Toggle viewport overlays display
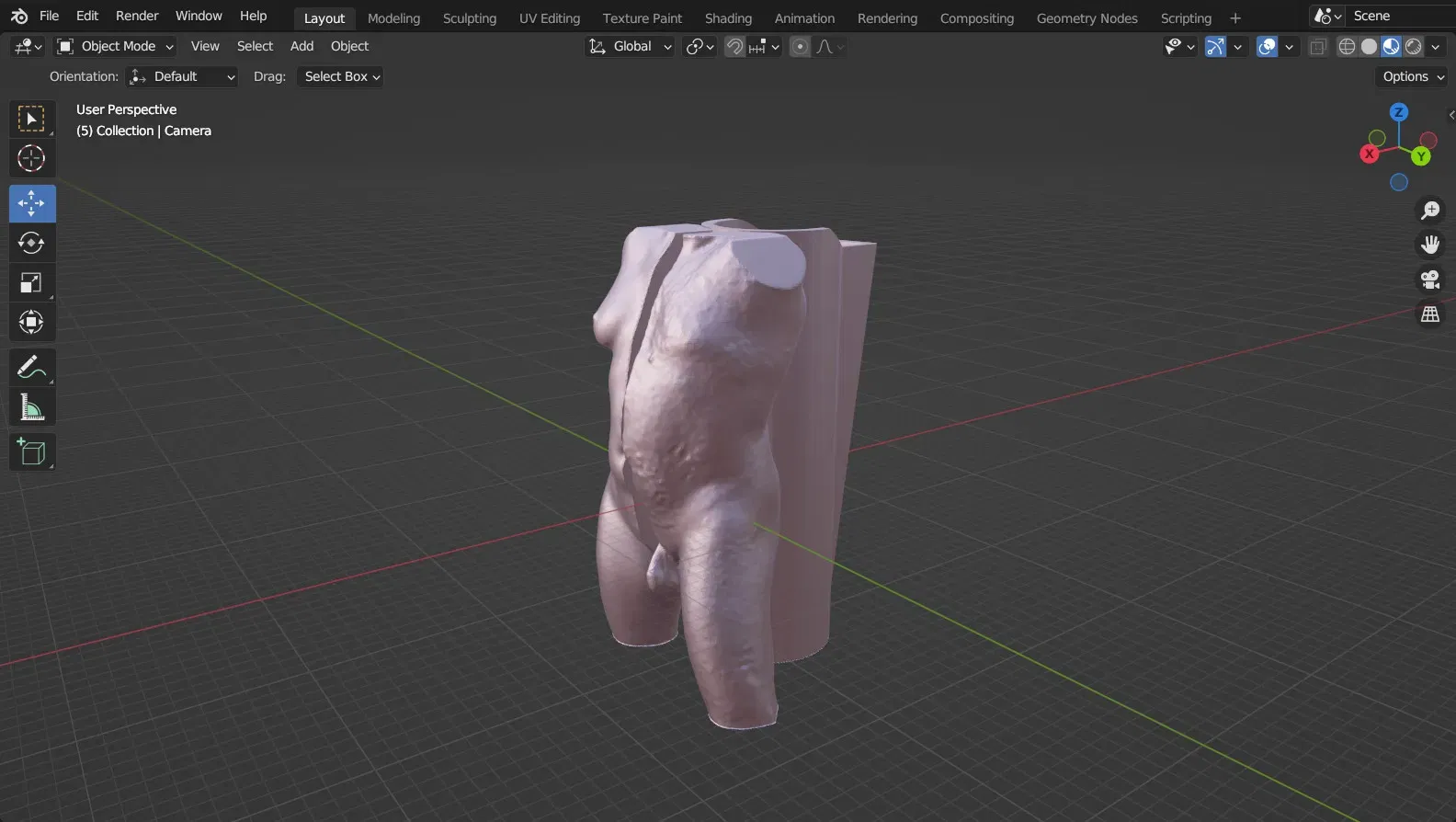Viewport: 1456px width, 822px height. 1267,47
